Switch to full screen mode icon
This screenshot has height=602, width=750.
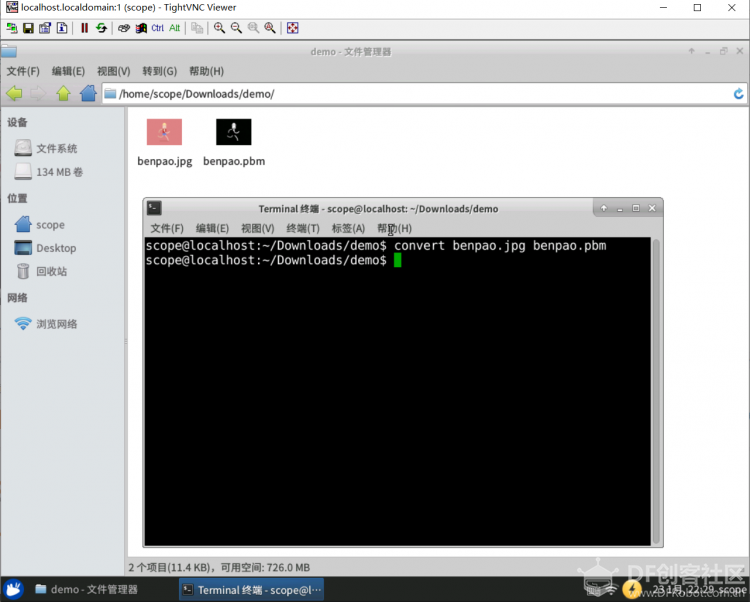[292, 28]
